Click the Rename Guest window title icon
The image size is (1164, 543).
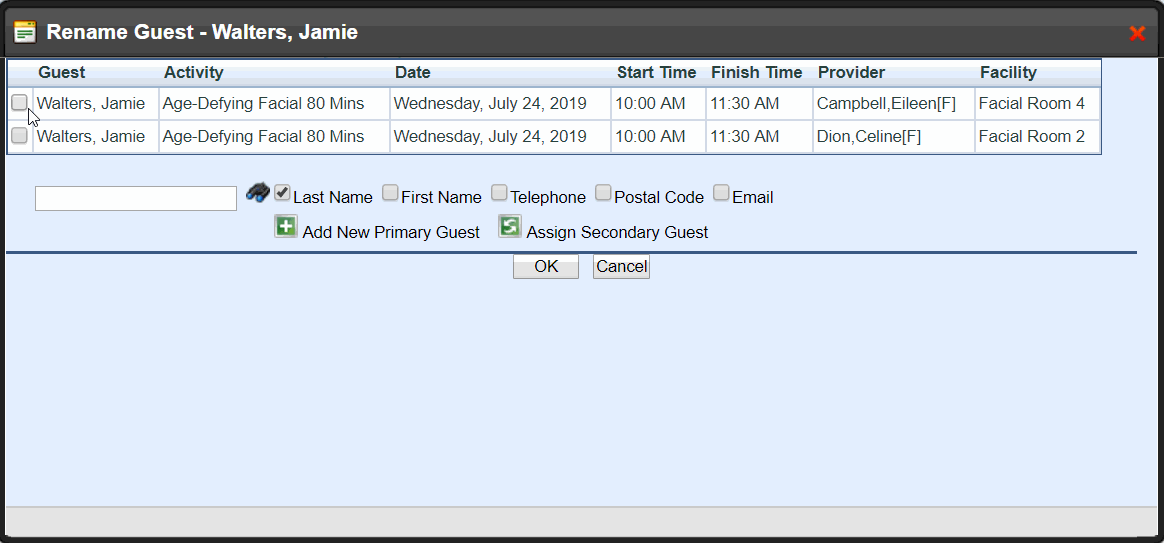point(25,32)
